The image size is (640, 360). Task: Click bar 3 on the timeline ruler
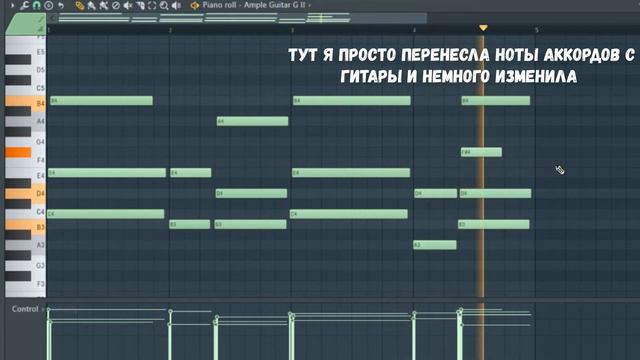(292, 30)
